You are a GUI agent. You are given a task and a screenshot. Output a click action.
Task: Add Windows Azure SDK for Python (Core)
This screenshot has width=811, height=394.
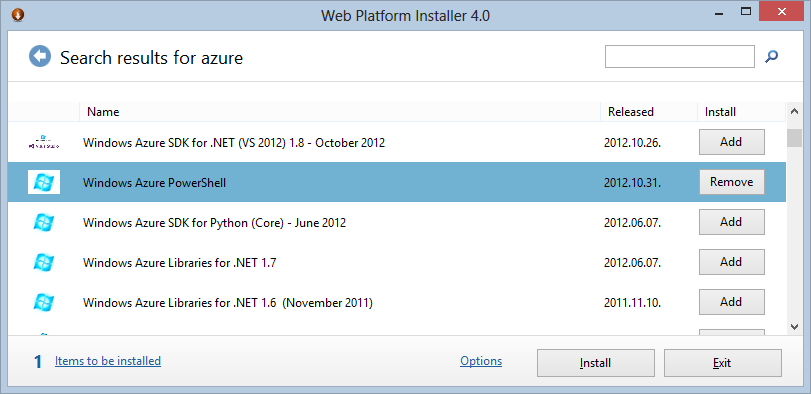click(x=731, y=222)
